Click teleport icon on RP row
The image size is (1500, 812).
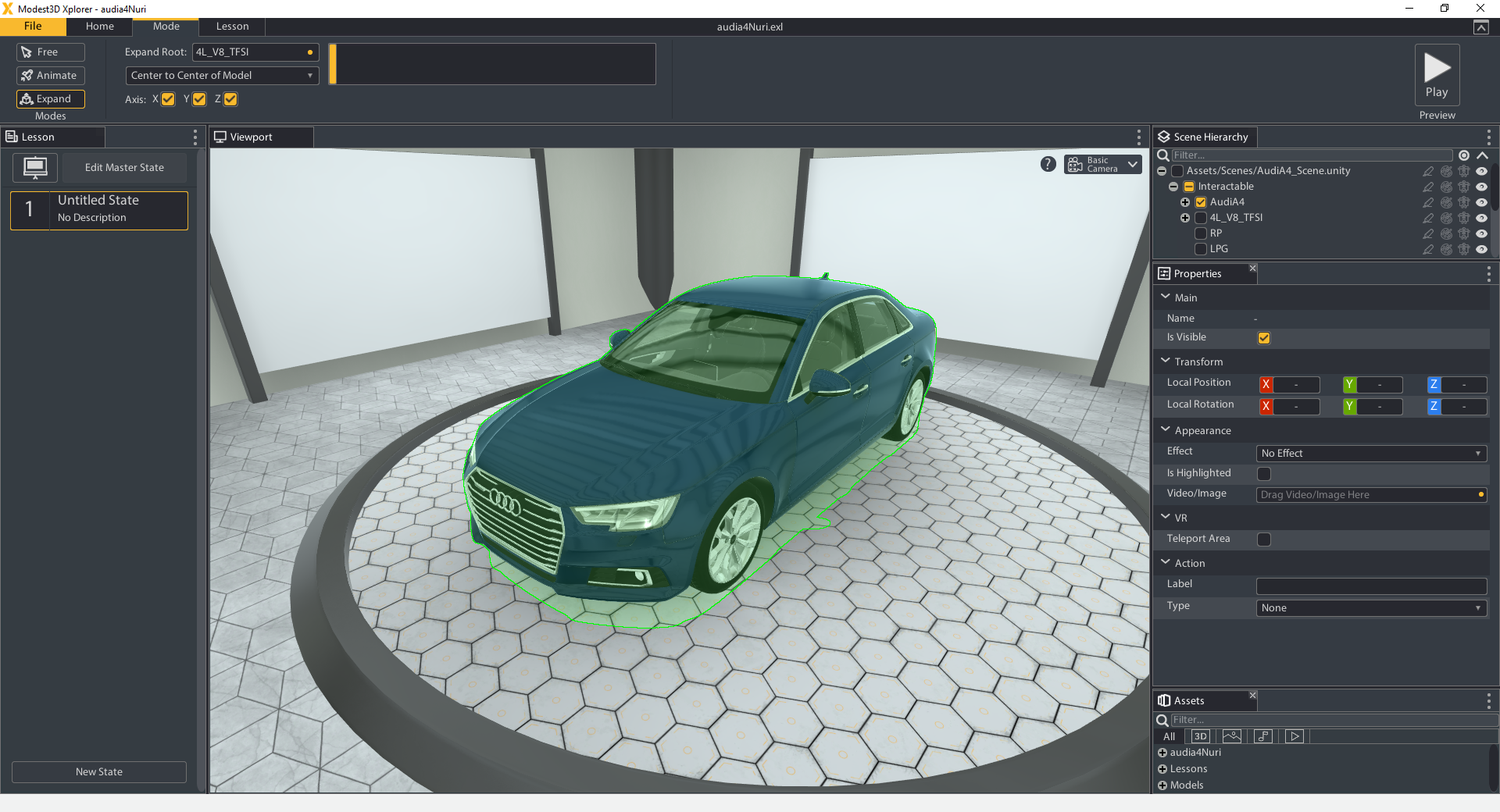[x=1464, y=234]
